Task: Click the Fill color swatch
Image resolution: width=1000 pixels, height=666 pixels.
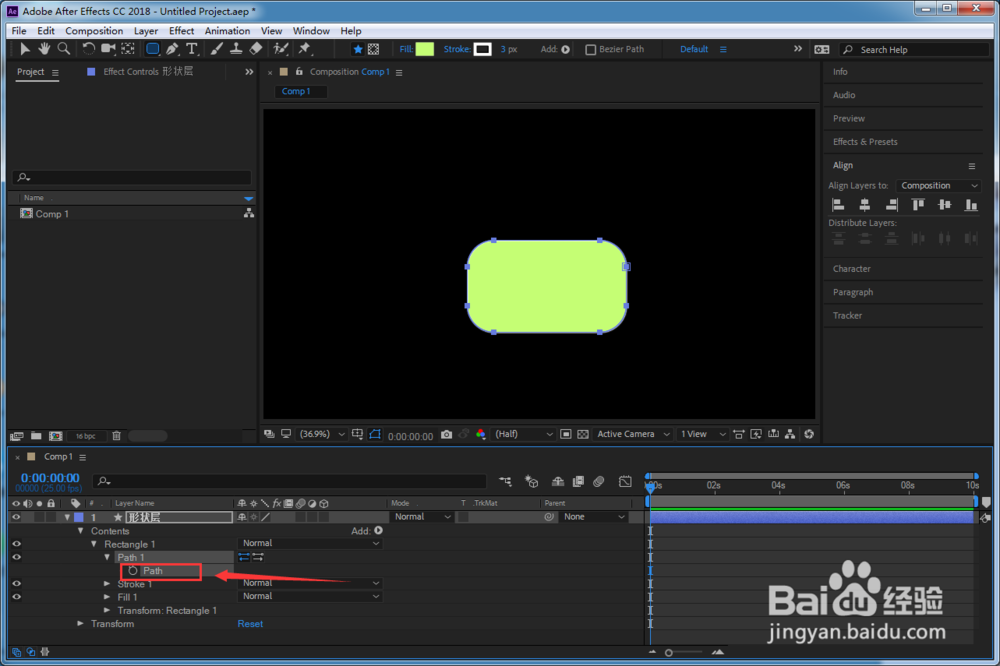Action: [424, 49]
